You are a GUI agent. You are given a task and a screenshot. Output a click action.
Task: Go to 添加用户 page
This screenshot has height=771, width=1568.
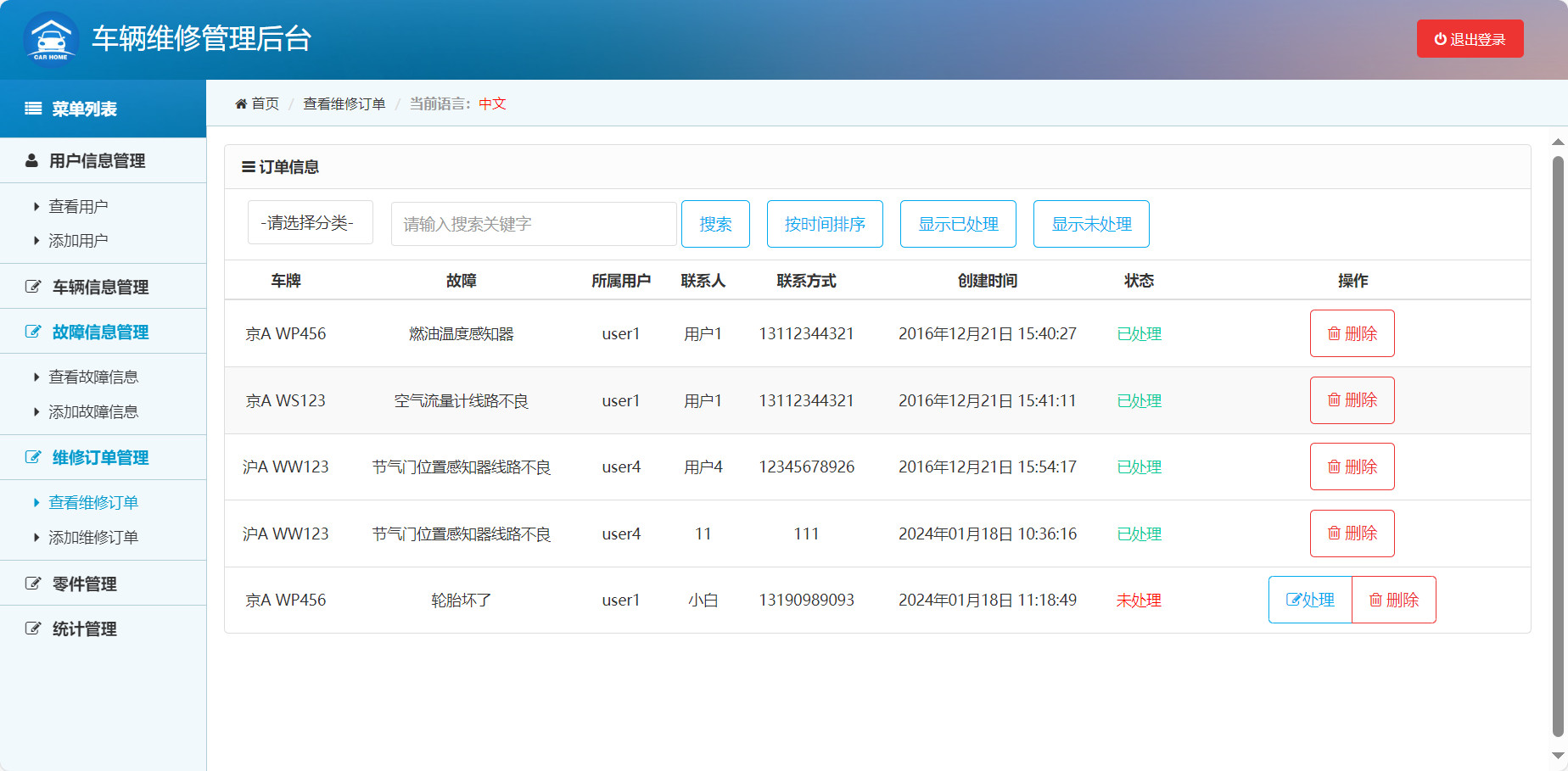click(78, 241)
